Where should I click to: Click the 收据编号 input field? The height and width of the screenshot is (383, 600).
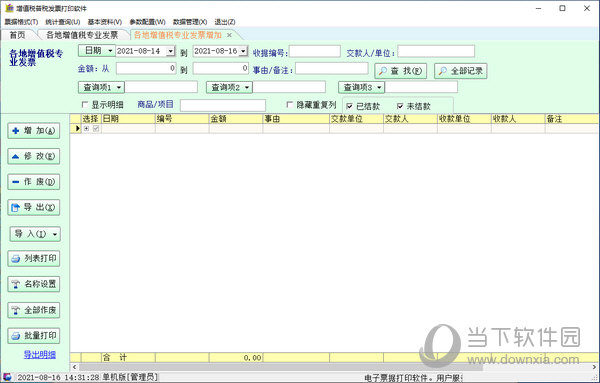pos(315,51)
